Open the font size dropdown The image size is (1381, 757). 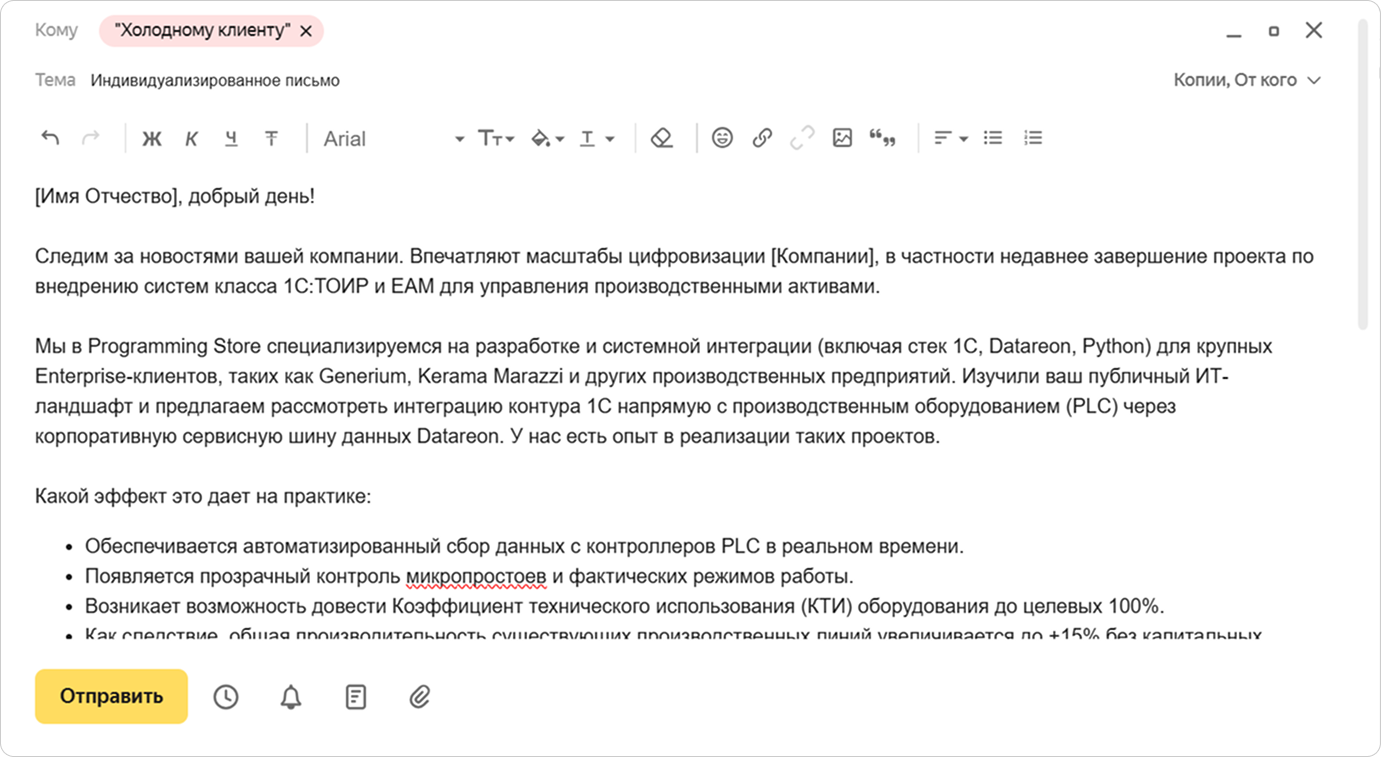pos(496,139)
